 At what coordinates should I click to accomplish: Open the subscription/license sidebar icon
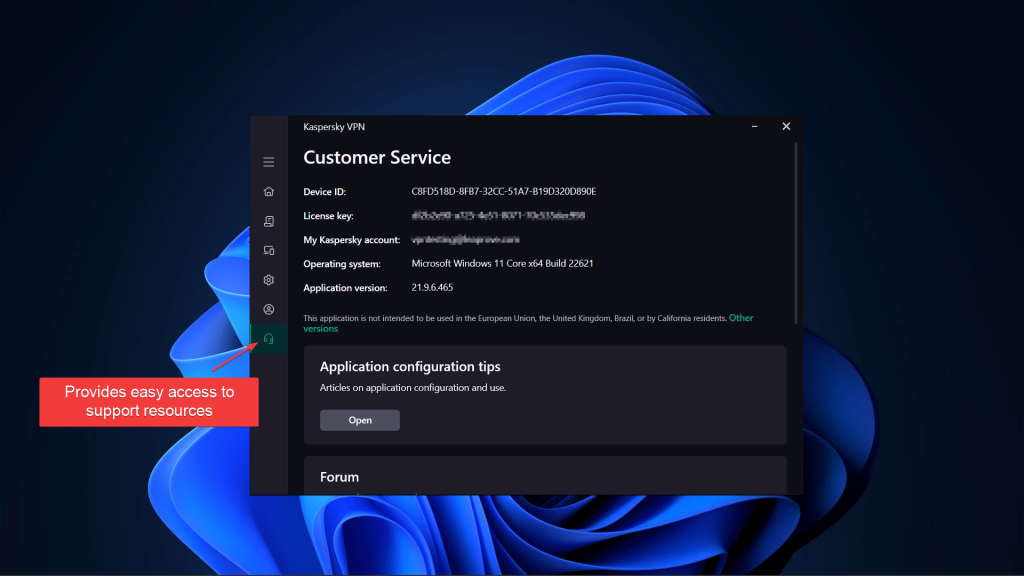point(268,221)
